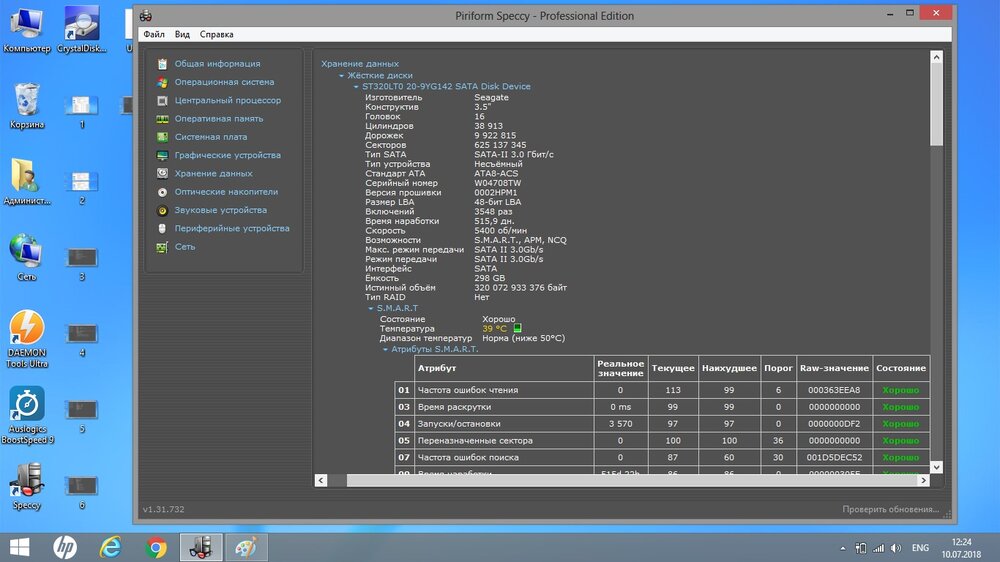This screenshot has height=562, width=1000.
Task: Collapse the ST320LT0 20-9YG142 disk node
Action: (x=355, y=87)
